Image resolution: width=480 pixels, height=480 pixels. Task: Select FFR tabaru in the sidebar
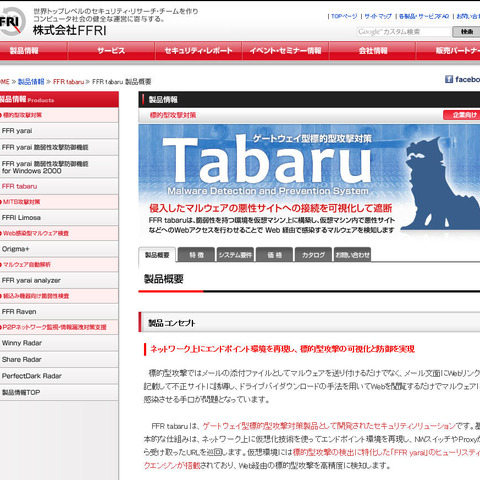(x=59, y=186)
